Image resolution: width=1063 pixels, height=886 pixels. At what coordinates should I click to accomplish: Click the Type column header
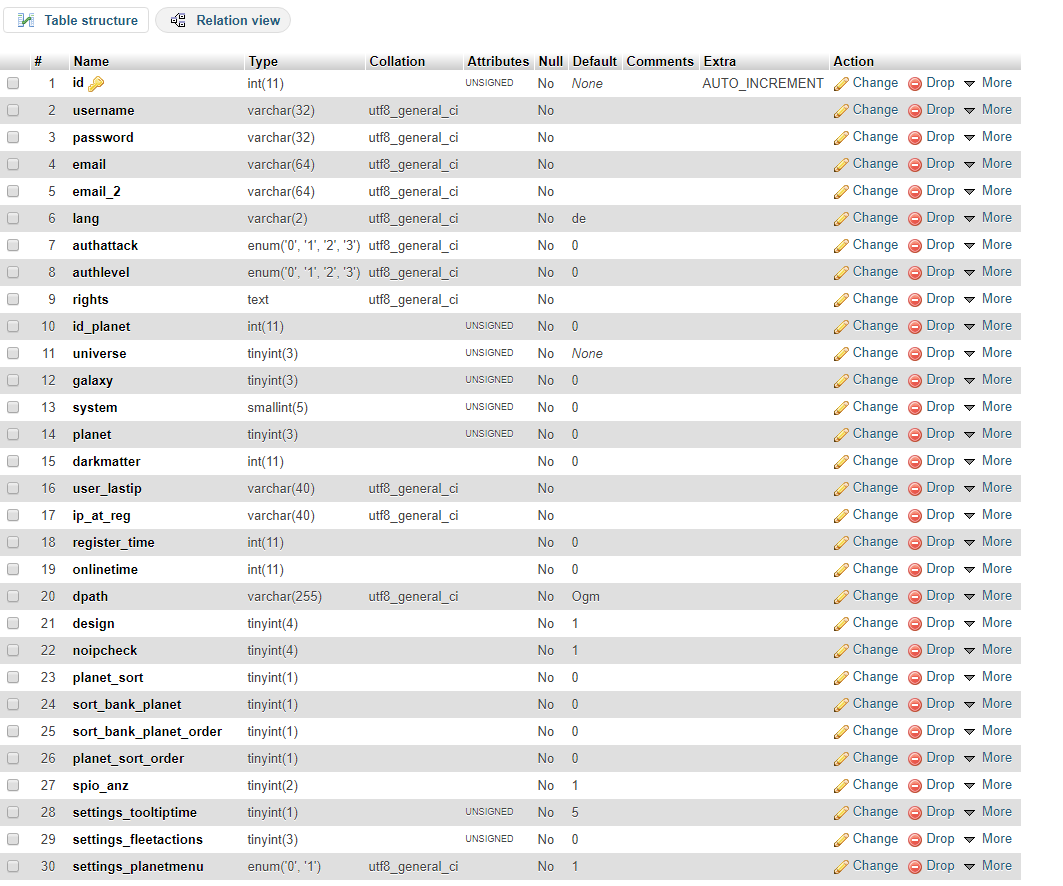click(x=263, y=62)
